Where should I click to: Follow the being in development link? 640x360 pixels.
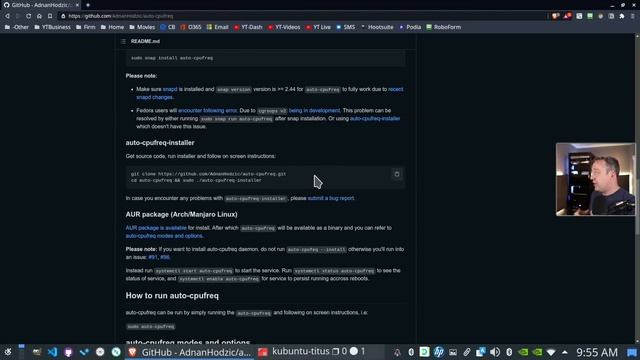tap(314, 111)
